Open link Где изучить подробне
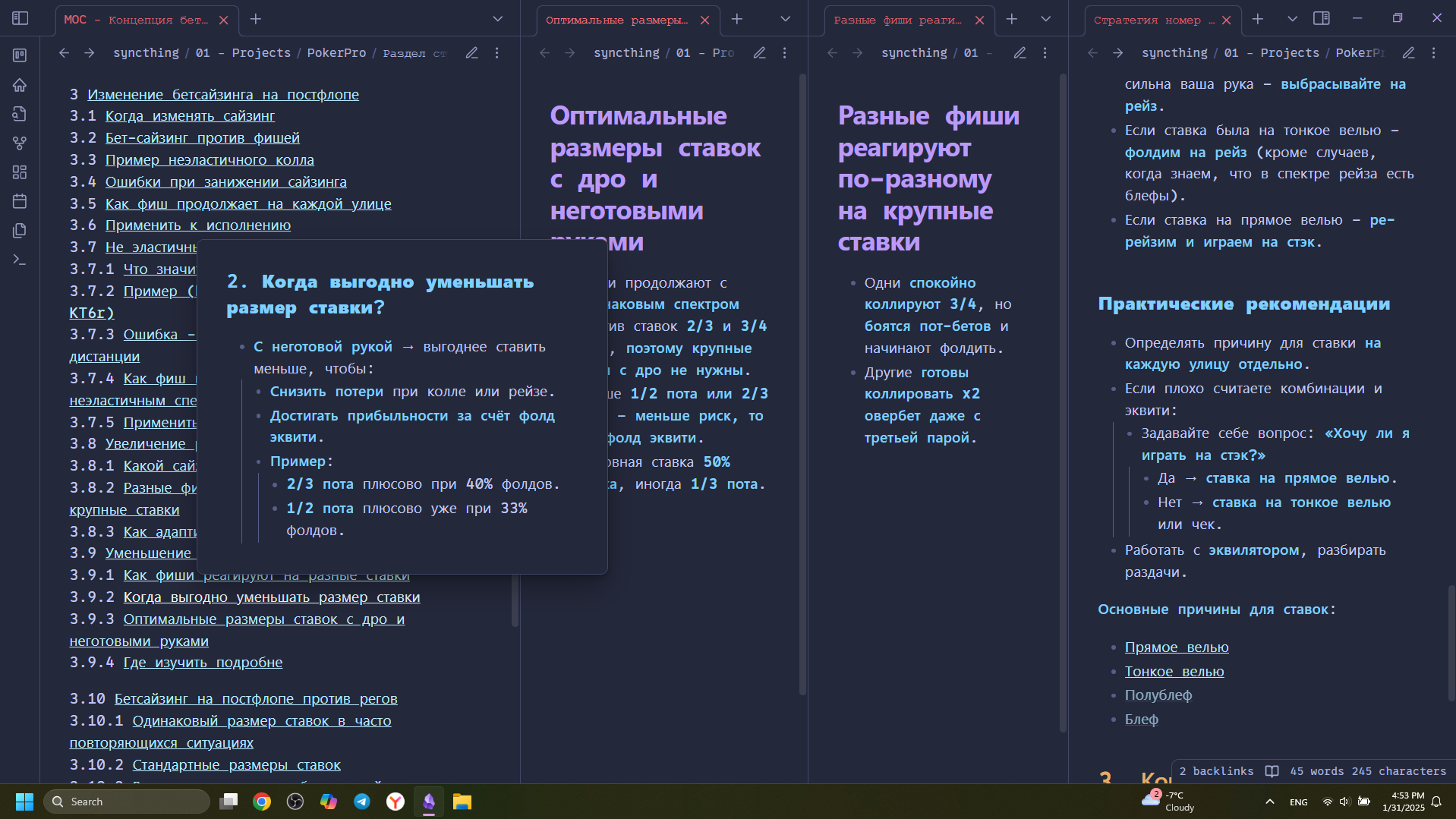 (x=203, y=663)
